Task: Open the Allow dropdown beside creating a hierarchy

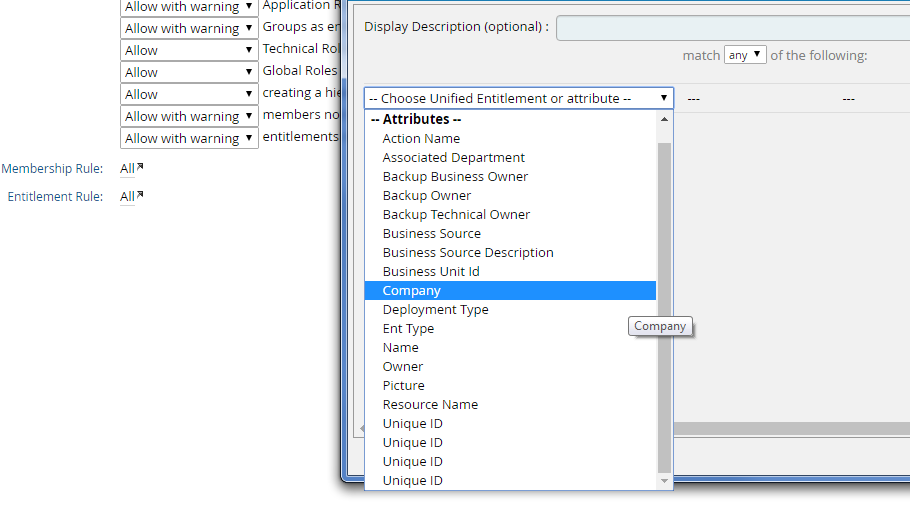Action: (x=189, y=95)
